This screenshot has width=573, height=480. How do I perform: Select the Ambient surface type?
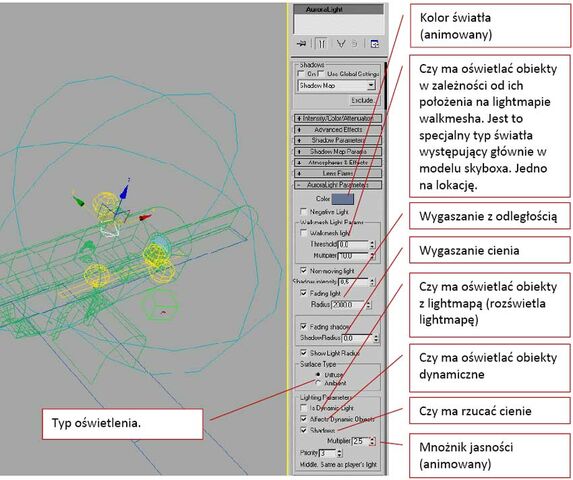point(318,383)
